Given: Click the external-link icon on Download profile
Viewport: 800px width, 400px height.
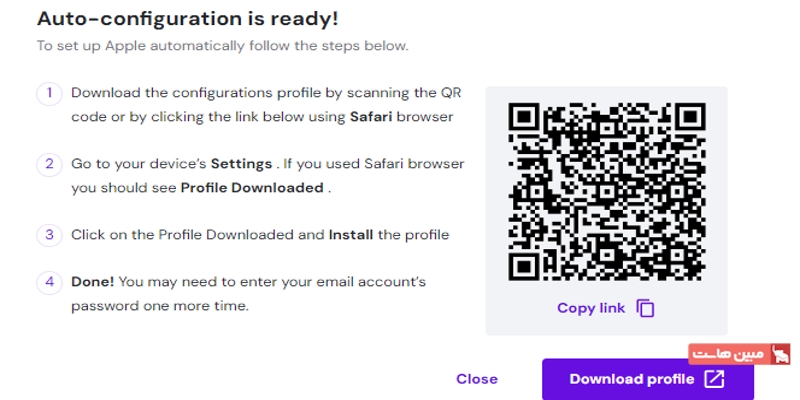Looking at the screenshot, I should (714, 379).
